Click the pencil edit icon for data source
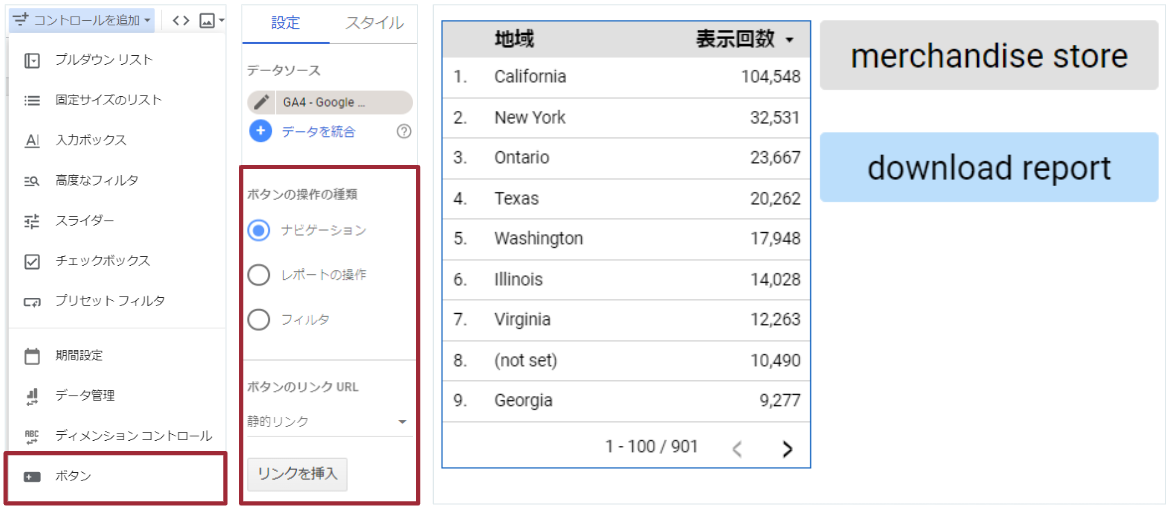This screenshot has height=512, width=1170. pos(262,102)
